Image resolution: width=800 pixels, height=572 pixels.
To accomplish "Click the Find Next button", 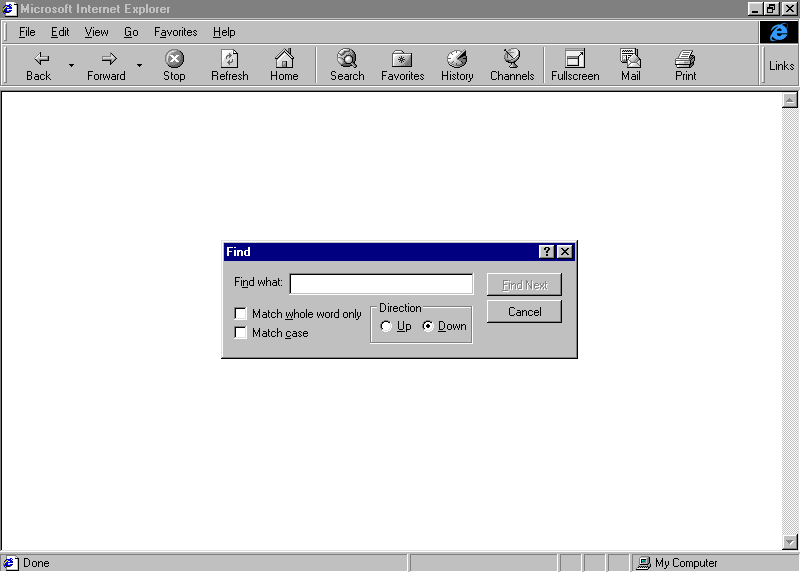I will pyautogui.click(x=524, y=285).
